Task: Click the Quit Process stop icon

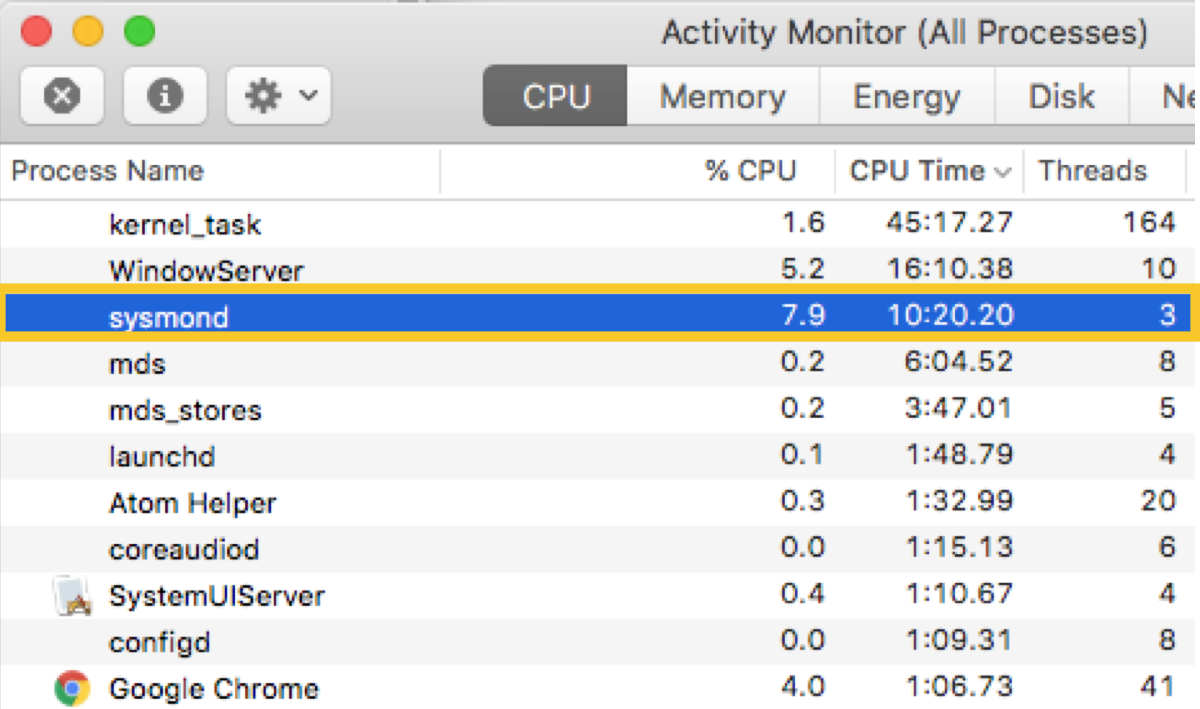Action: click(63, 96)
